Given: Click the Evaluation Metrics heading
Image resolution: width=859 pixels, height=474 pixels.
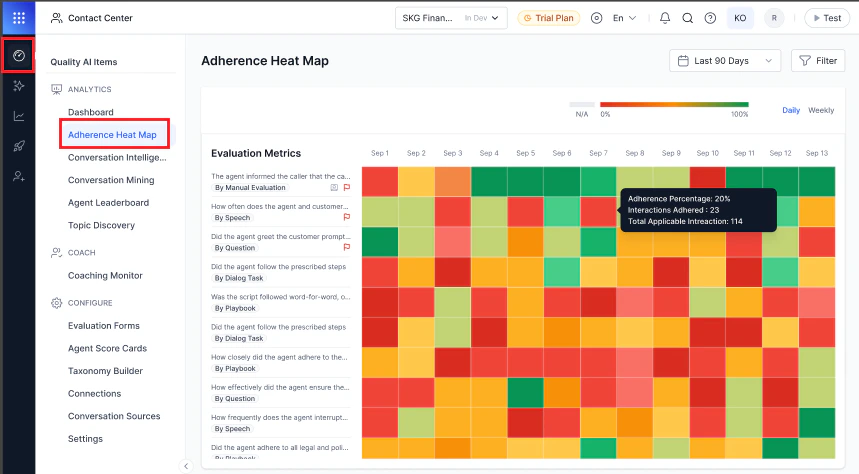Looking at the screenshot, I should (256, 153).
